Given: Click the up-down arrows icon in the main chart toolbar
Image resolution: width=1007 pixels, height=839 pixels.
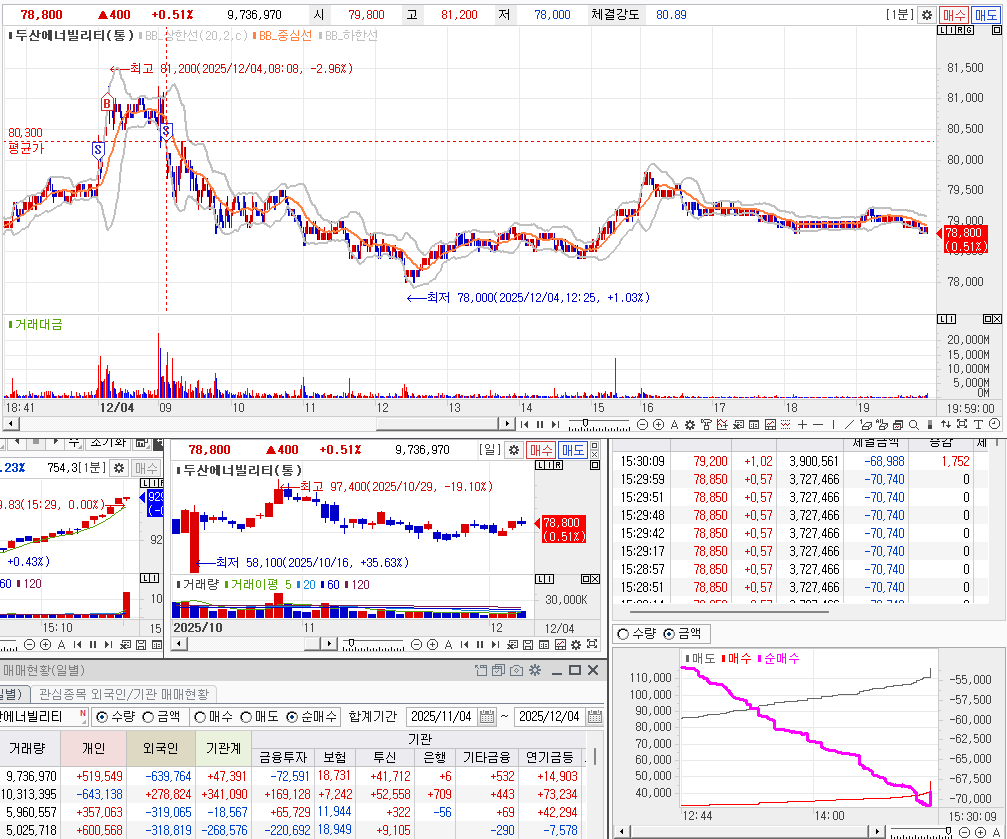Looking at the screenshot, I should [x=946, y=425].
